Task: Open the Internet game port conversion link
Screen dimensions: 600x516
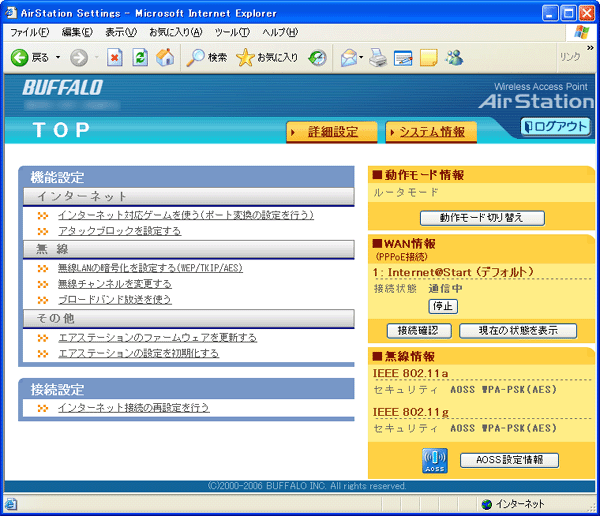Action: tap(186, 216)
